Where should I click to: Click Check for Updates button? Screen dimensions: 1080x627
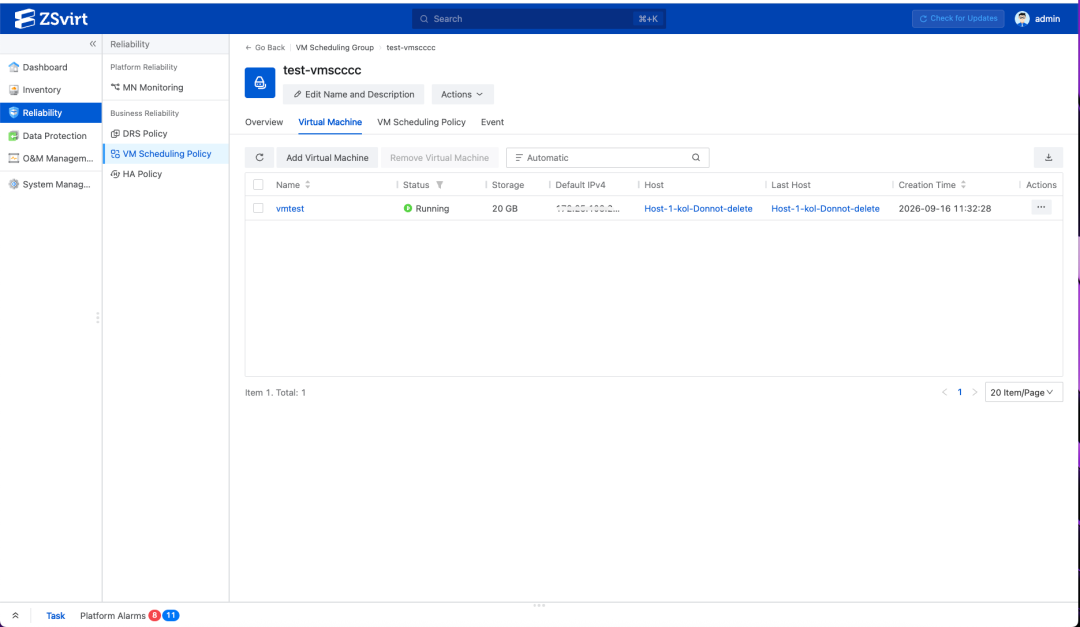pos(958,19)
